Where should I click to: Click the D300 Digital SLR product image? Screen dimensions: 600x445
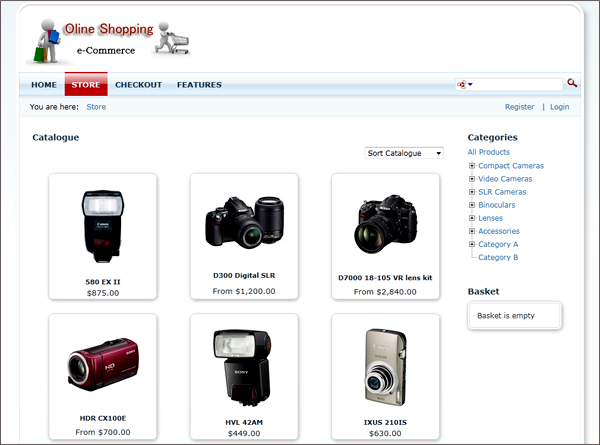click(245, 222)
